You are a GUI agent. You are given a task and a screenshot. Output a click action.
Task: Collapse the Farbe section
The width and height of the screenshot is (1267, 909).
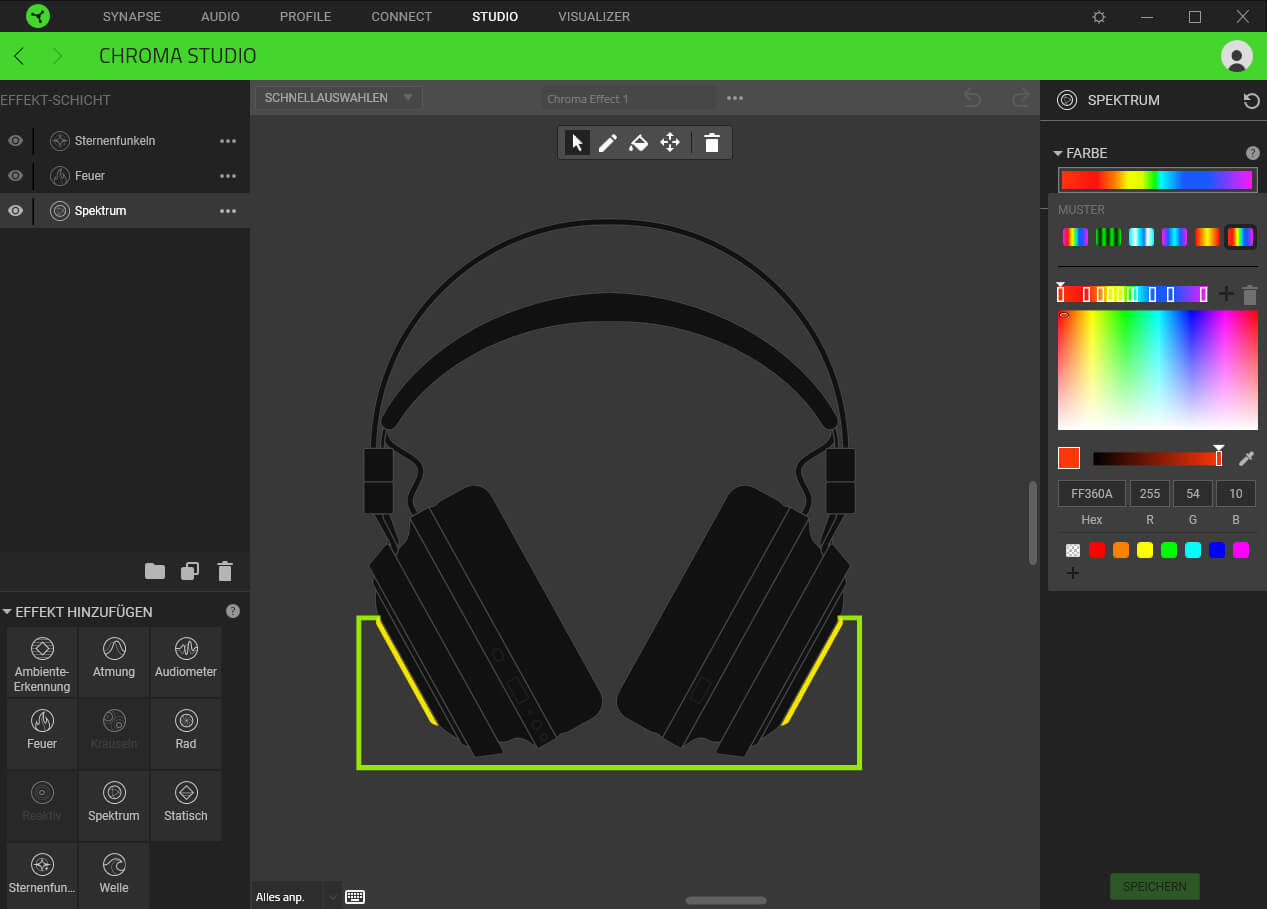1058,153
